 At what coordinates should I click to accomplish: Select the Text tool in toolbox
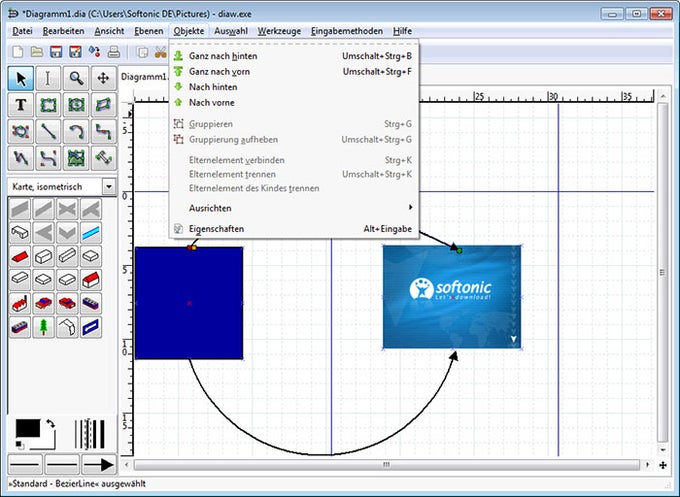click(21, 105)
